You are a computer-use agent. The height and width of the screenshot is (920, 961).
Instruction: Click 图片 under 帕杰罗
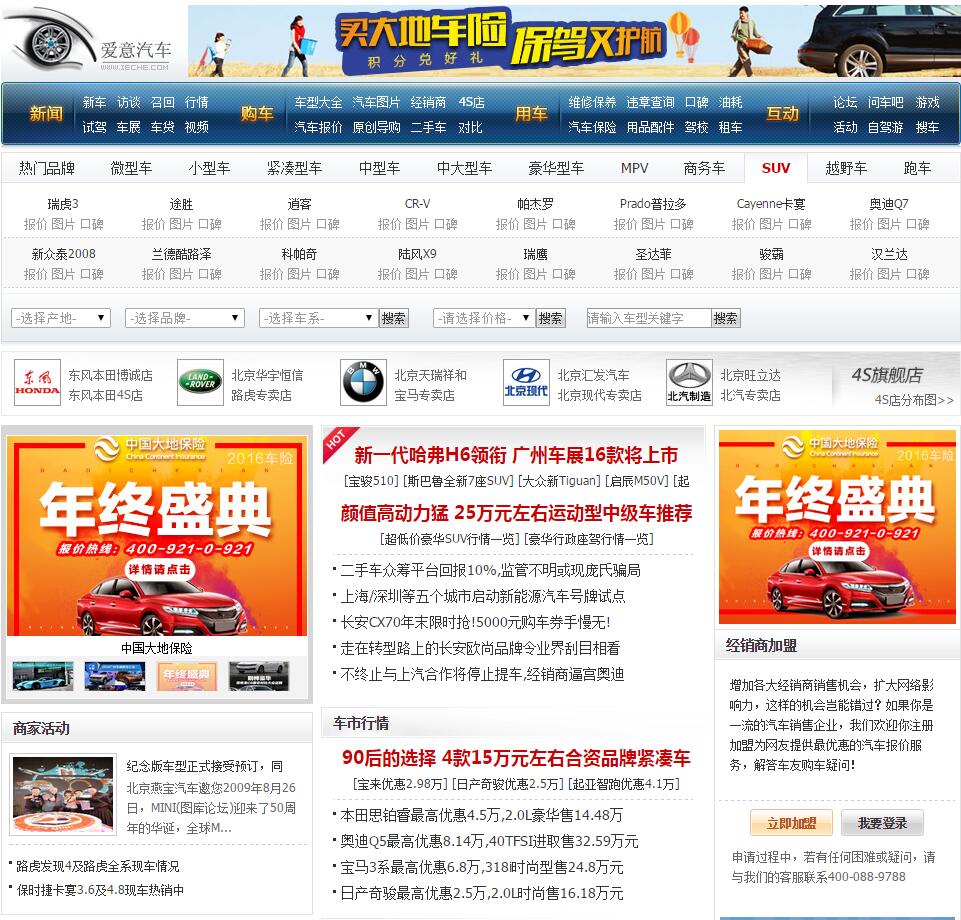coord(535,224)
